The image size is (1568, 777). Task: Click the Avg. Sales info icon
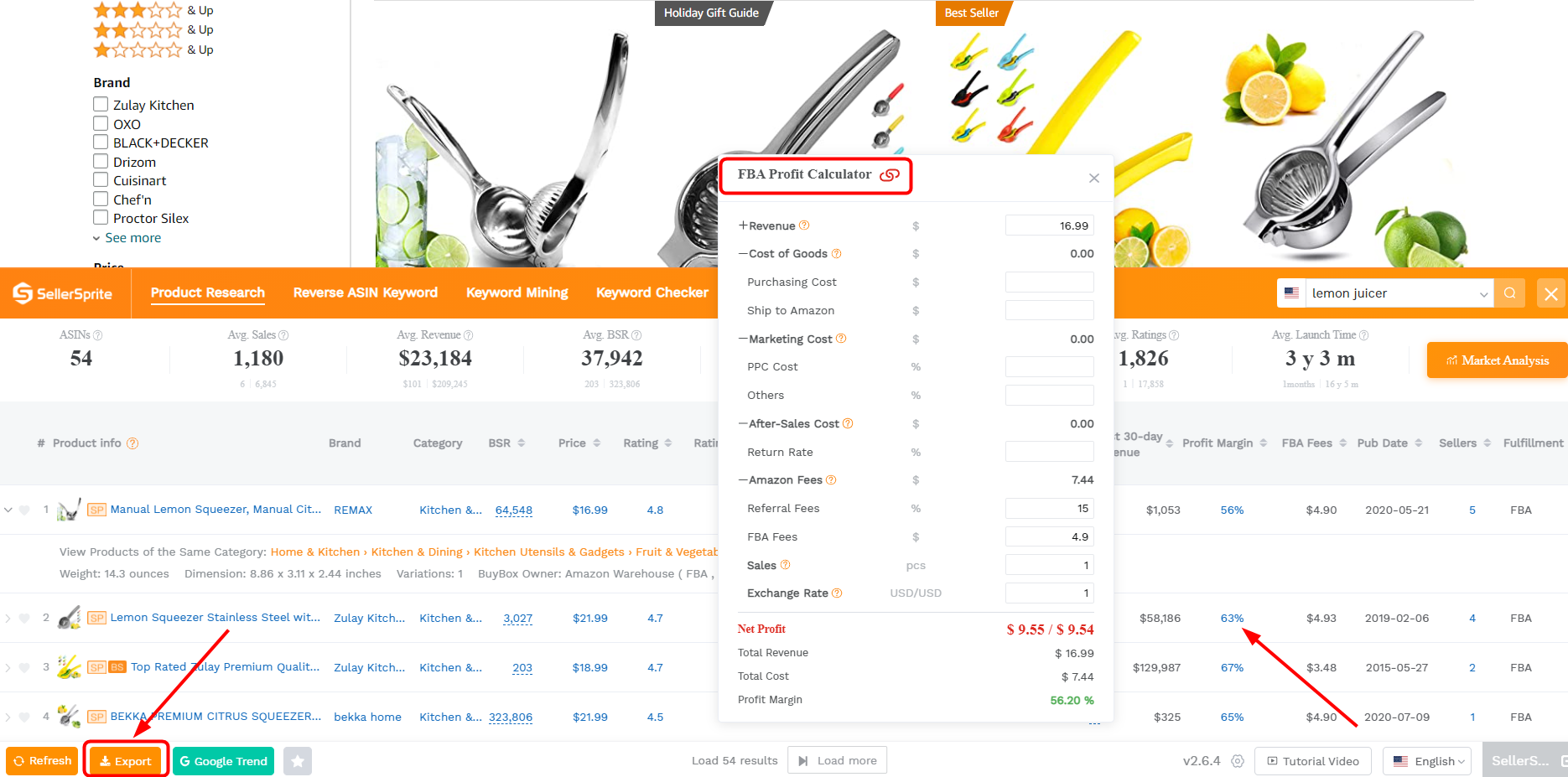click(x=283, y=335)
